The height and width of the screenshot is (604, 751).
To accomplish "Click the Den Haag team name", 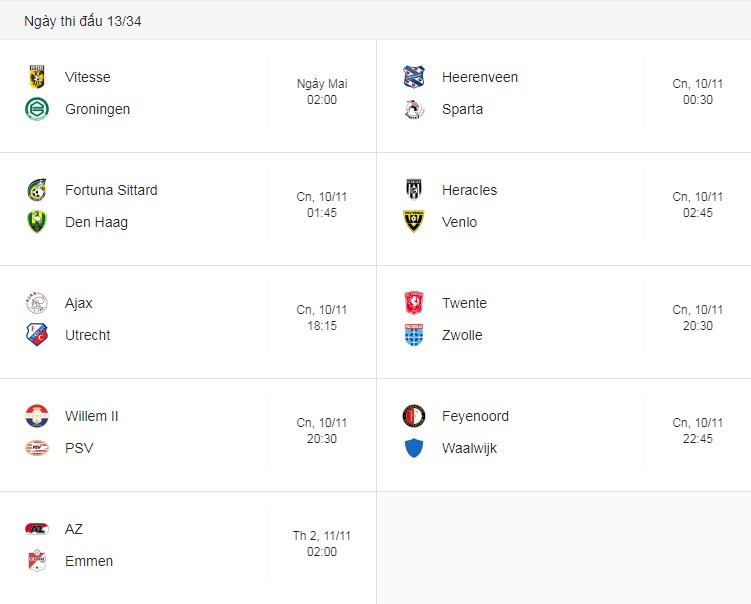I will pyautogui.click(x=96, y=222).
